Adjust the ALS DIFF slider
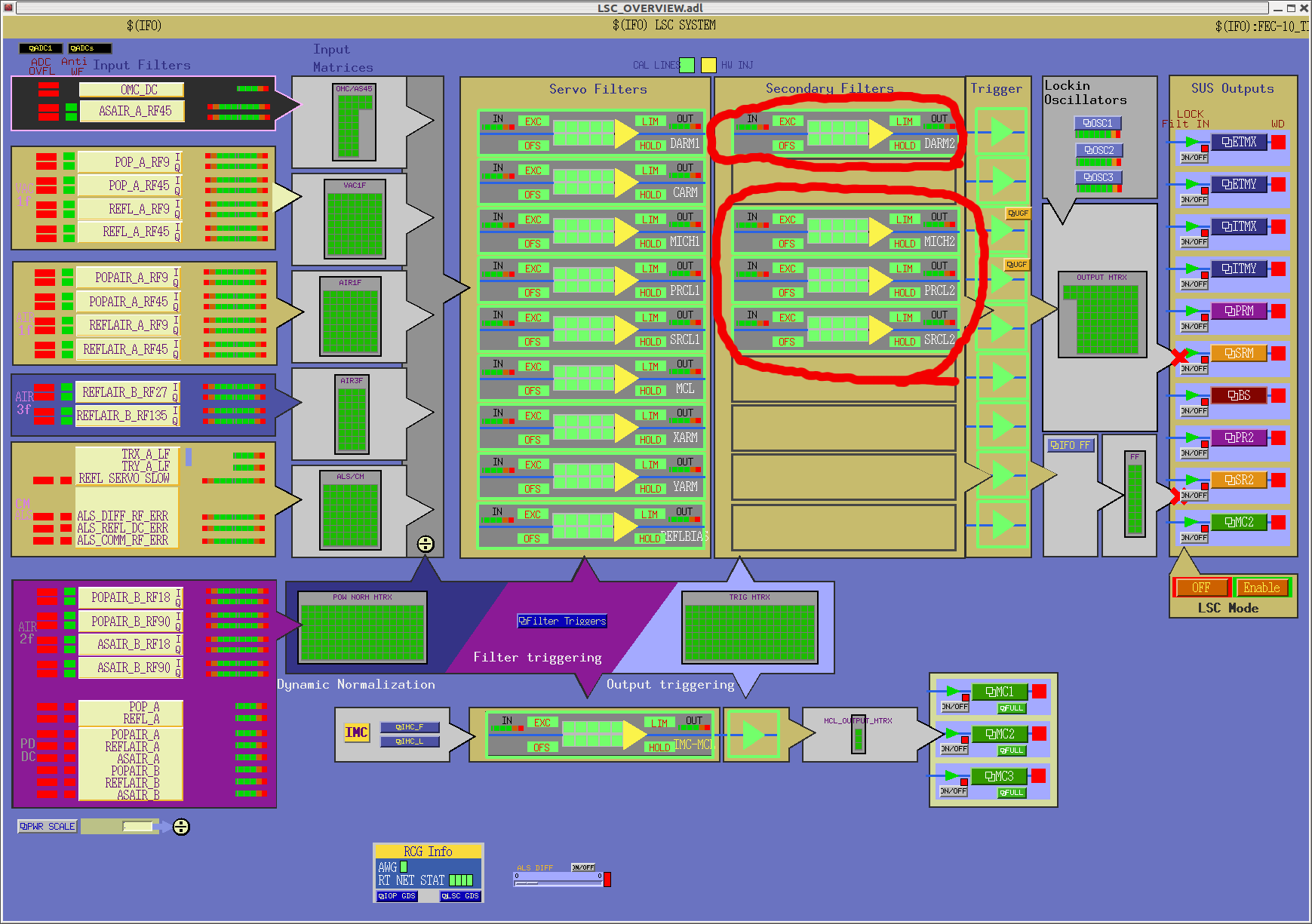Viewport: 1312px width, 924px height. pyautogui.click(x=558, y=883)
